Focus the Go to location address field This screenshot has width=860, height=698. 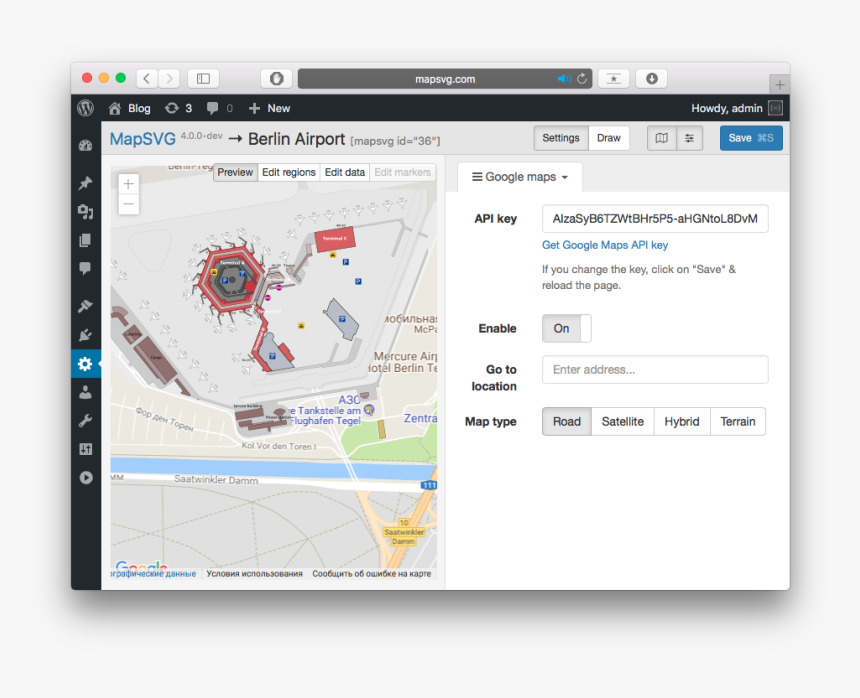pos(655,370)
